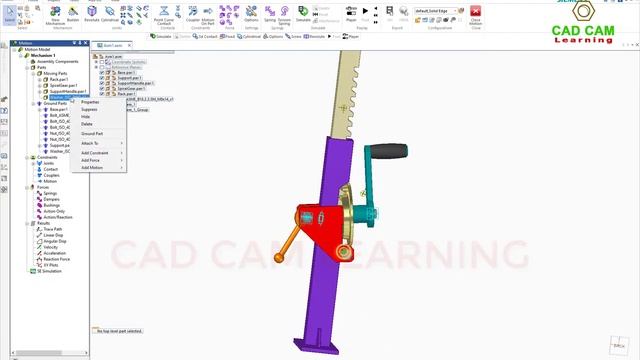Expand the Joints node

tap(33, 163)
